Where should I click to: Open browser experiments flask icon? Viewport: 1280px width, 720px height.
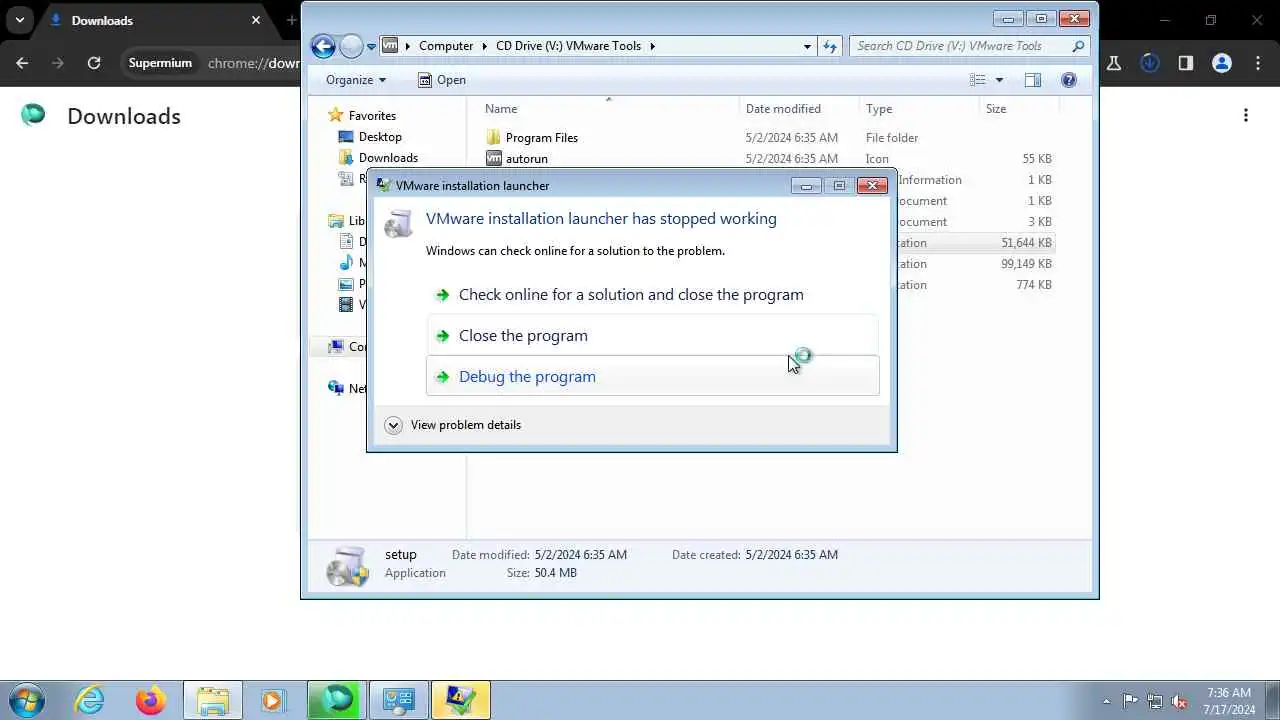pyautogui.click(x=1114, y=63)
